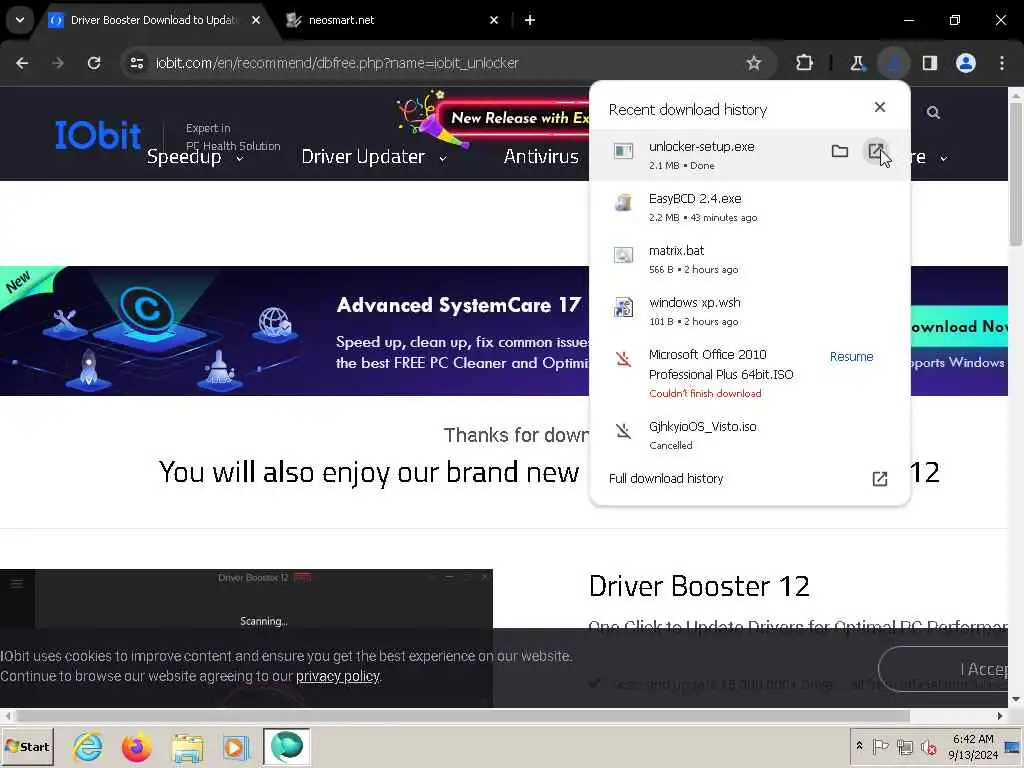Open Chrome three-dot menu
Screen dimensions: 1024x768
[x=1002, y=63]
